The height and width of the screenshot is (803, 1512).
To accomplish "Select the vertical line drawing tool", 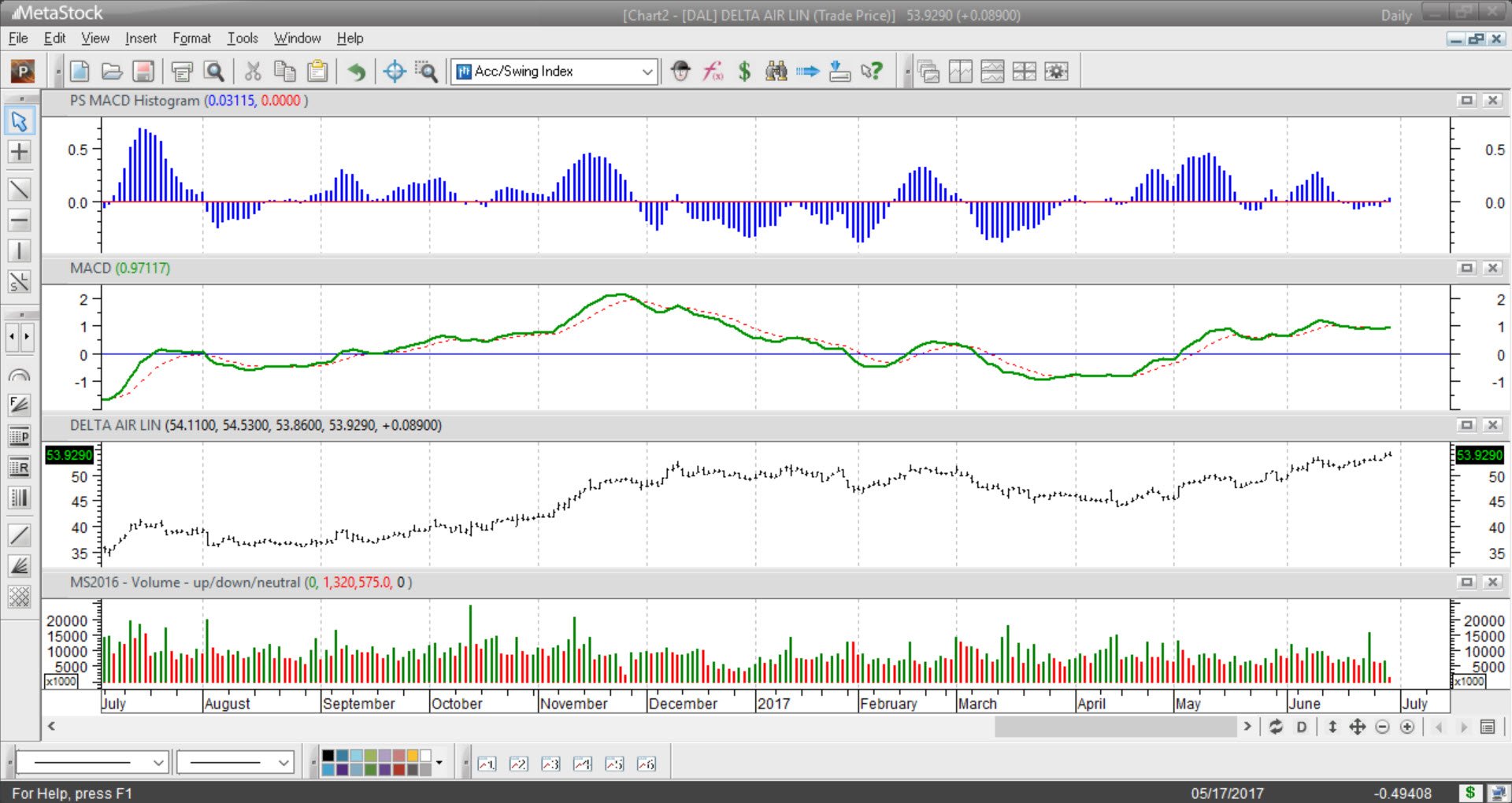I will tap(20, 251).
